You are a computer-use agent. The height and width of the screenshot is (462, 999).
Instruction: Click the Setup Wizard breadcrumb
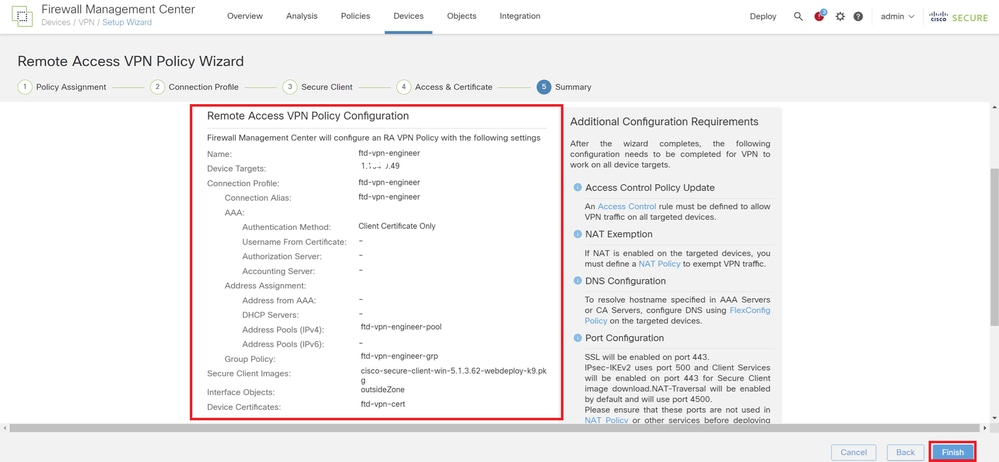(x=126, y=22)
